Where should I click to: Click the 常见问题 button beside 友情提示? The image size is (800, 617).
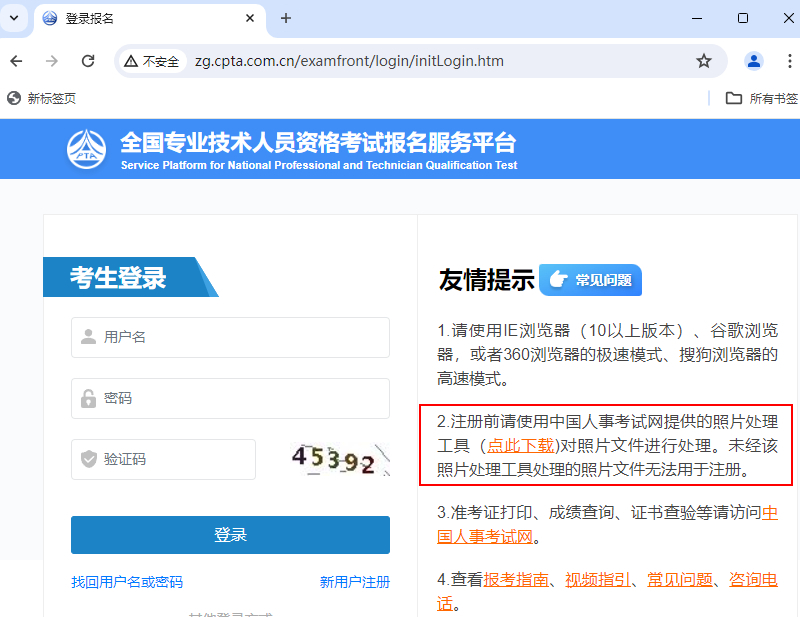click(x=590, y=280)
